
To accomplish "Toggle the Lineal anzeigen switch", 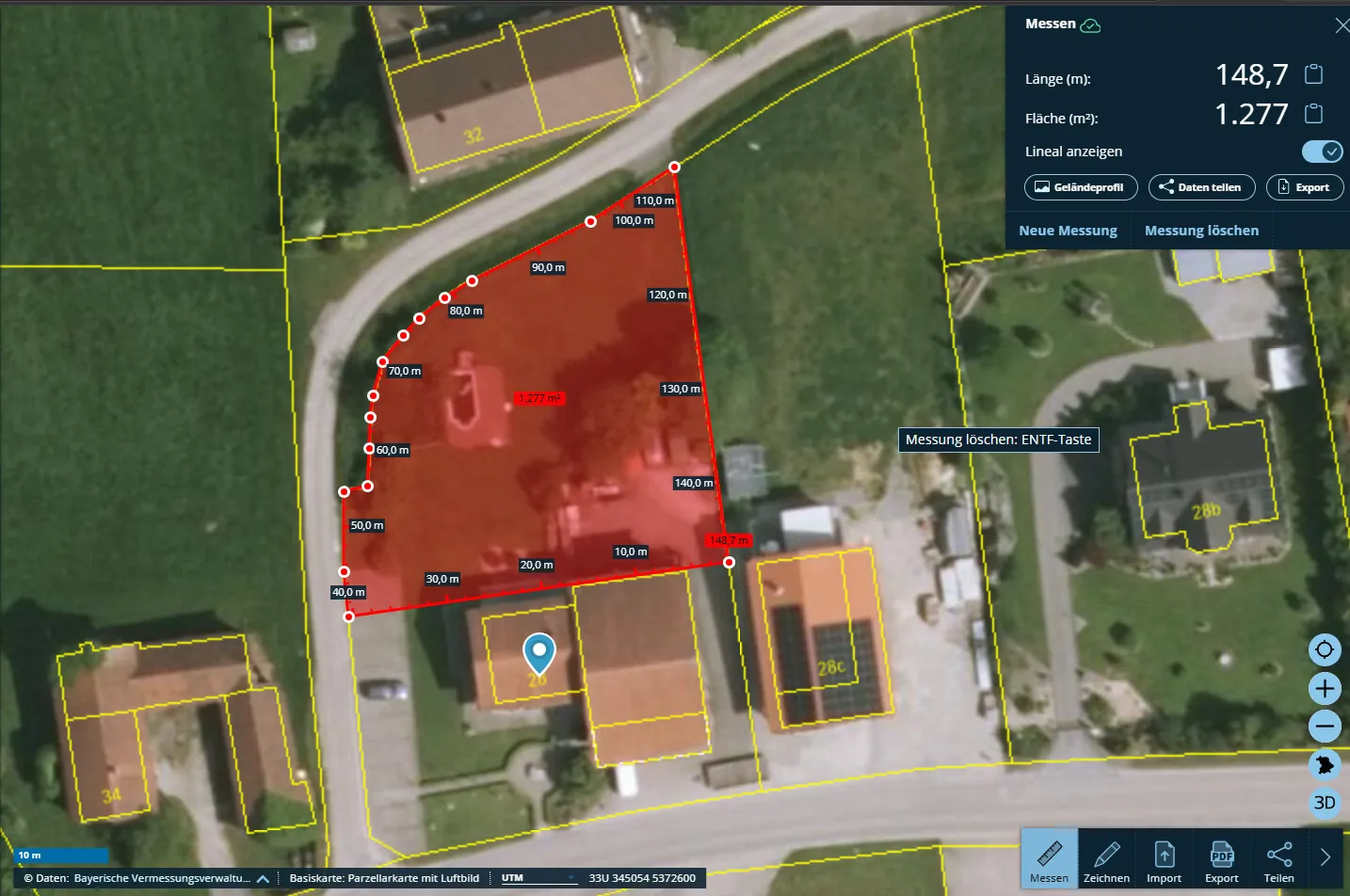I will (1323, 152).
